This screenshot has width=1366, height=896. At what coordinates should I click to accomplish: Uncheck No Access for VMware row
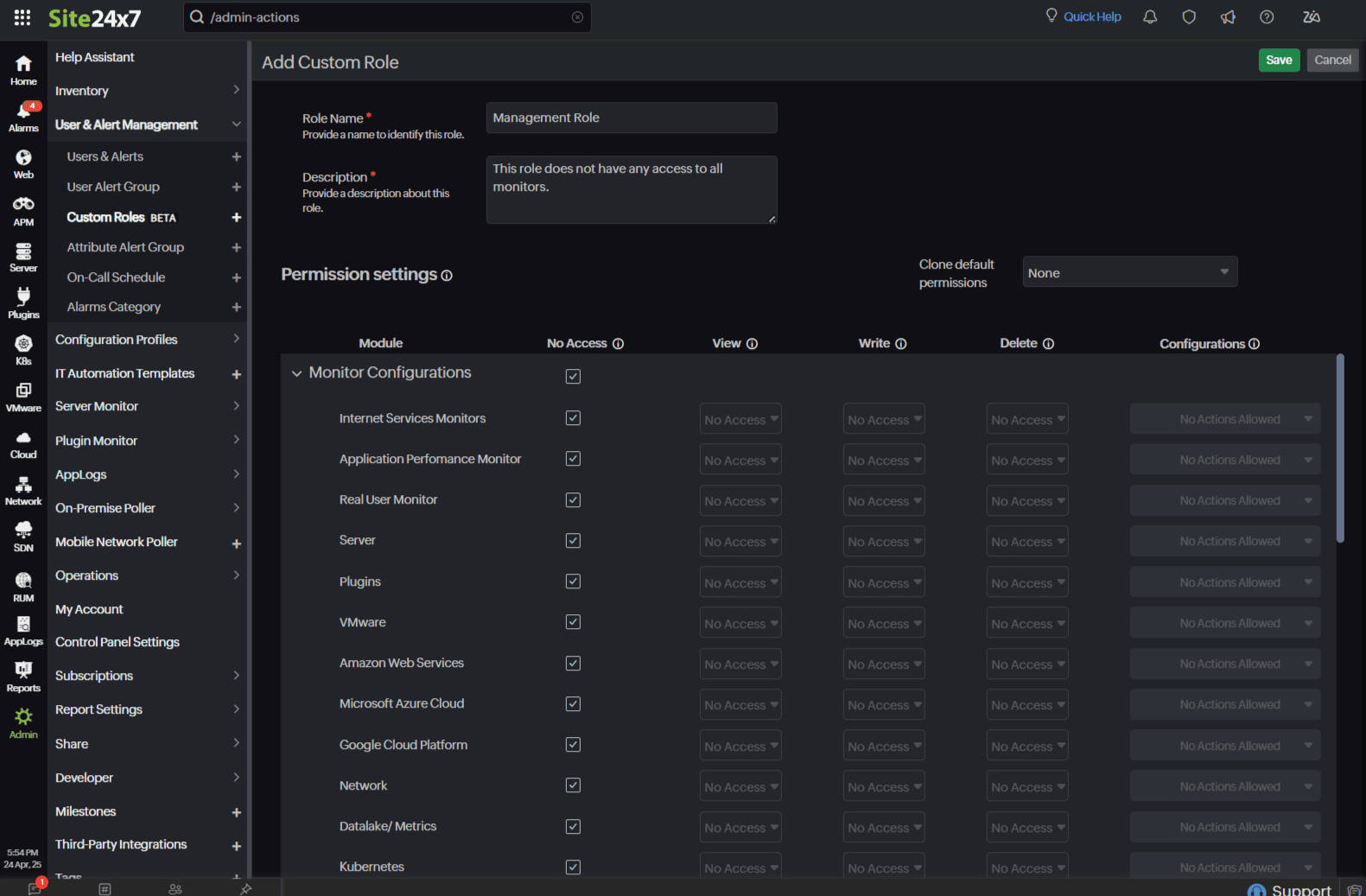click(x=573, y=622)
